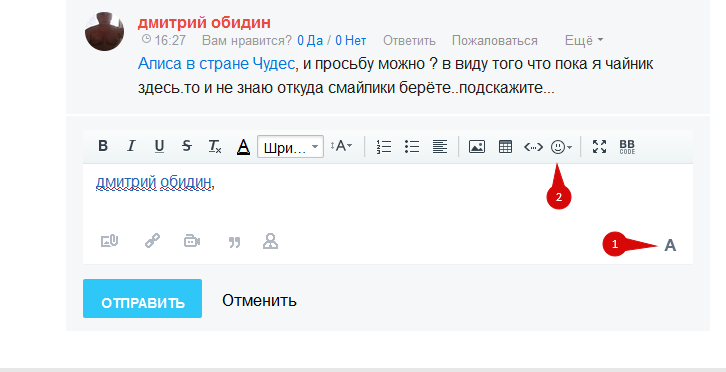Switch to BB code view
The height and width of the screenshot is (372, 726).
[627, 147]
